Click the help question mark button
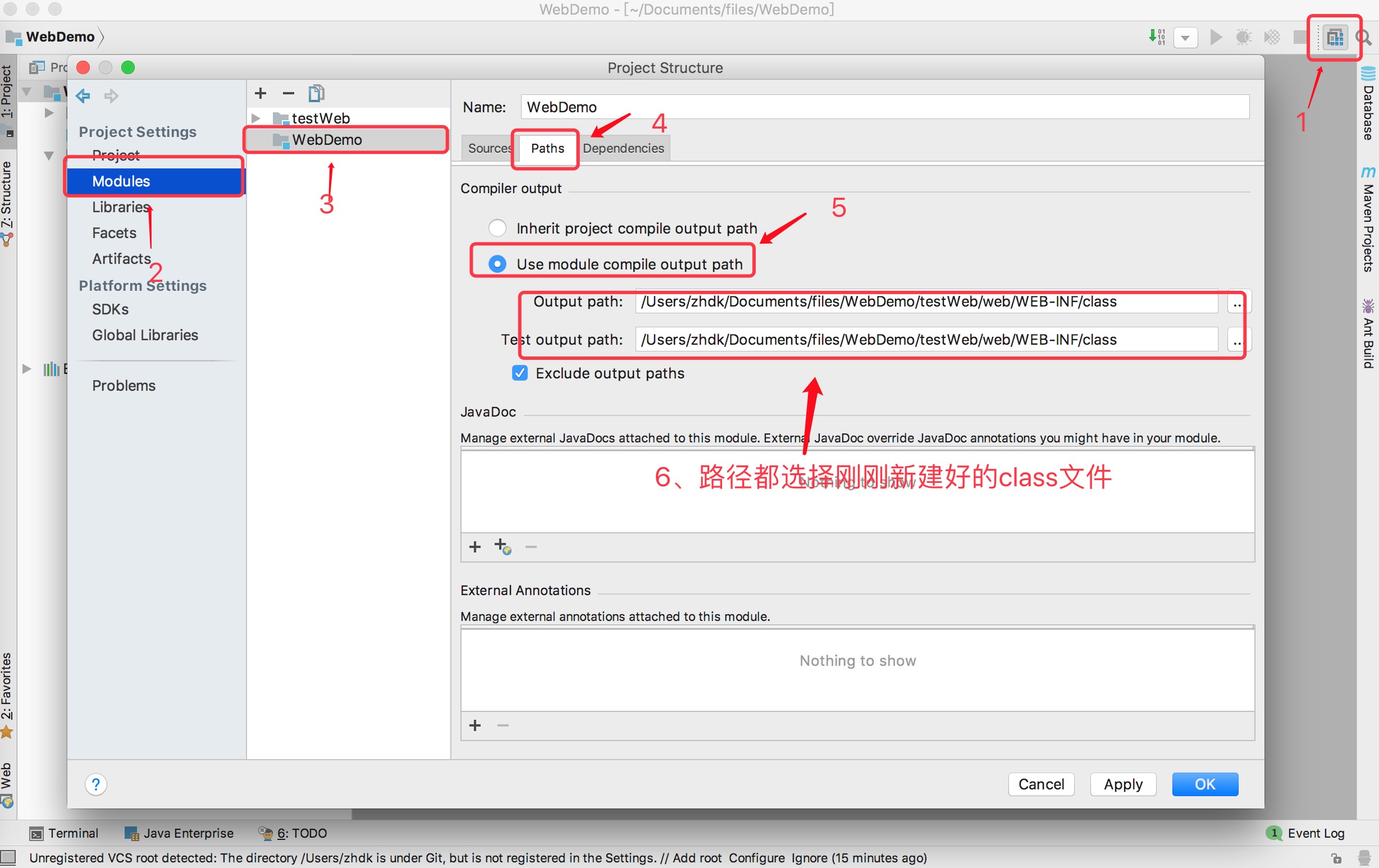This screenshot has height=868, width=1379. coord(95,784)
